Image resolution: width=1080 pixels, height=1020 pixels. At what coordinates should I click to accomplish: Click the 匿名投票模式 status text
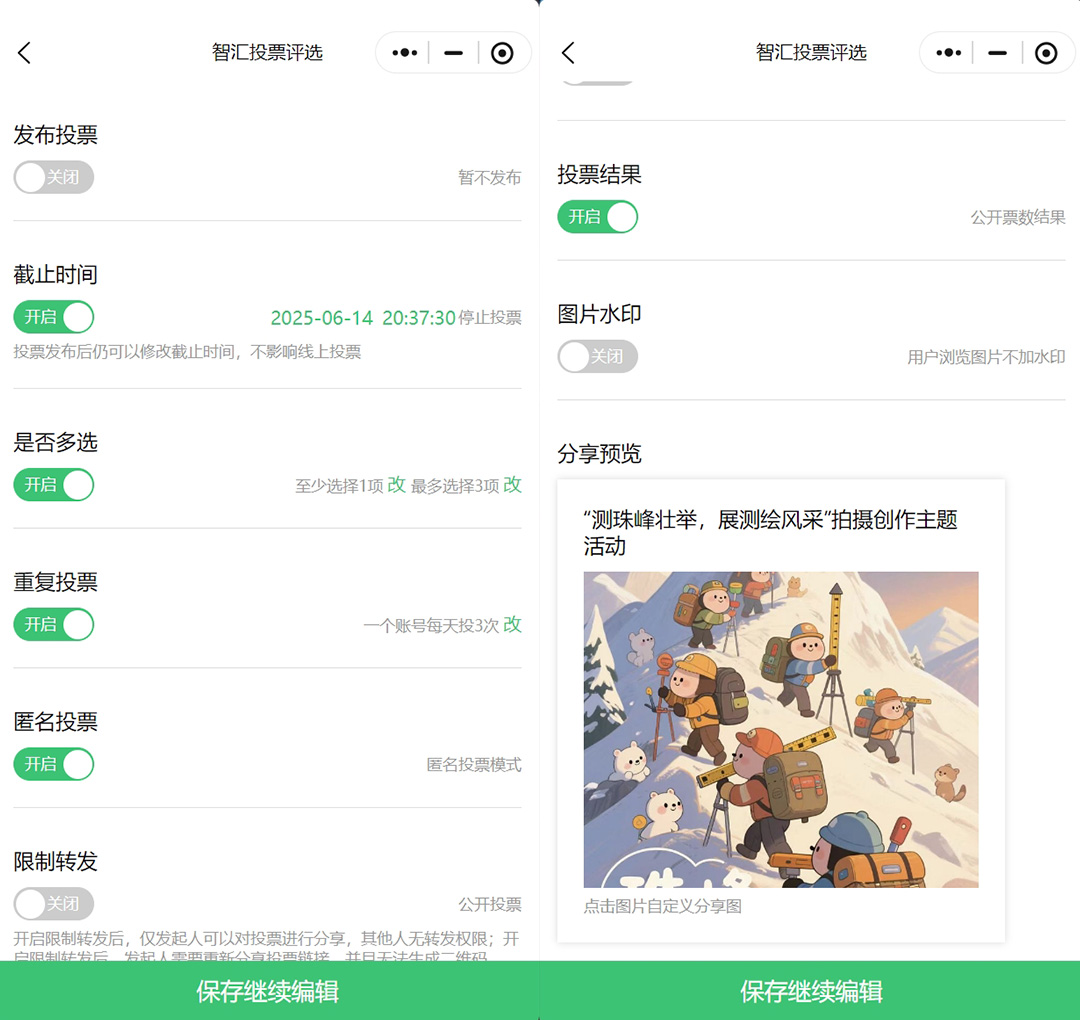474,764
